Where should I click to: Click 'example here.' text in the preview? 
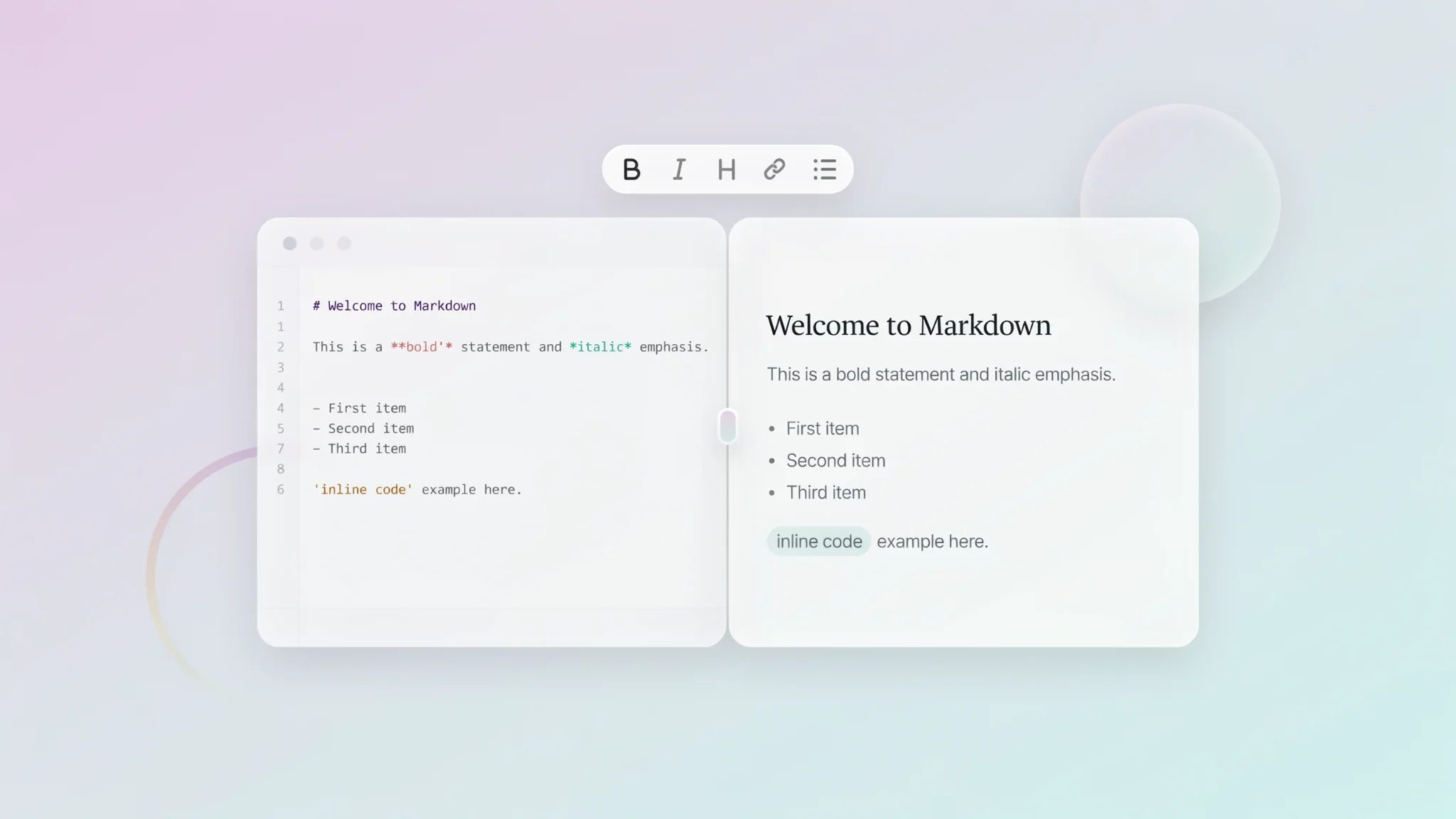pos(933,542)
